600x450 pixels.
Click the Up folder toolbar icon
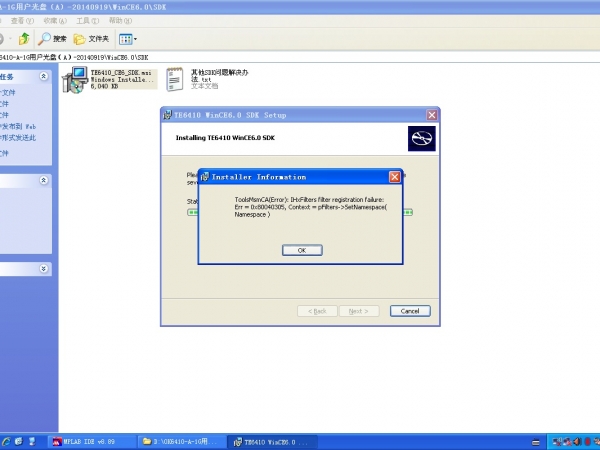(x=23, y=39)
